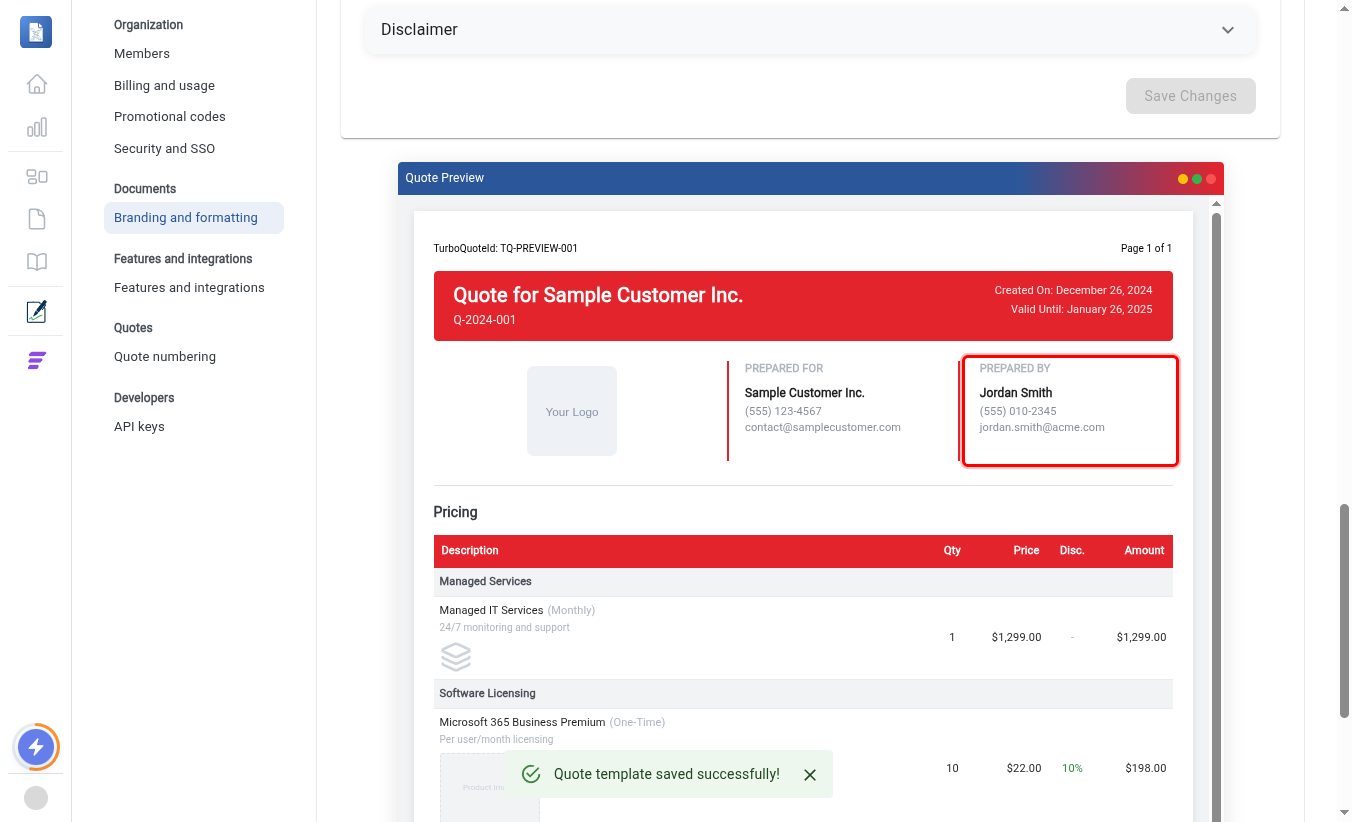This screenshot has width=1352, height=822.
Task: Click 'contact@samplecustomer.com' text
Action: pos(823,427)
